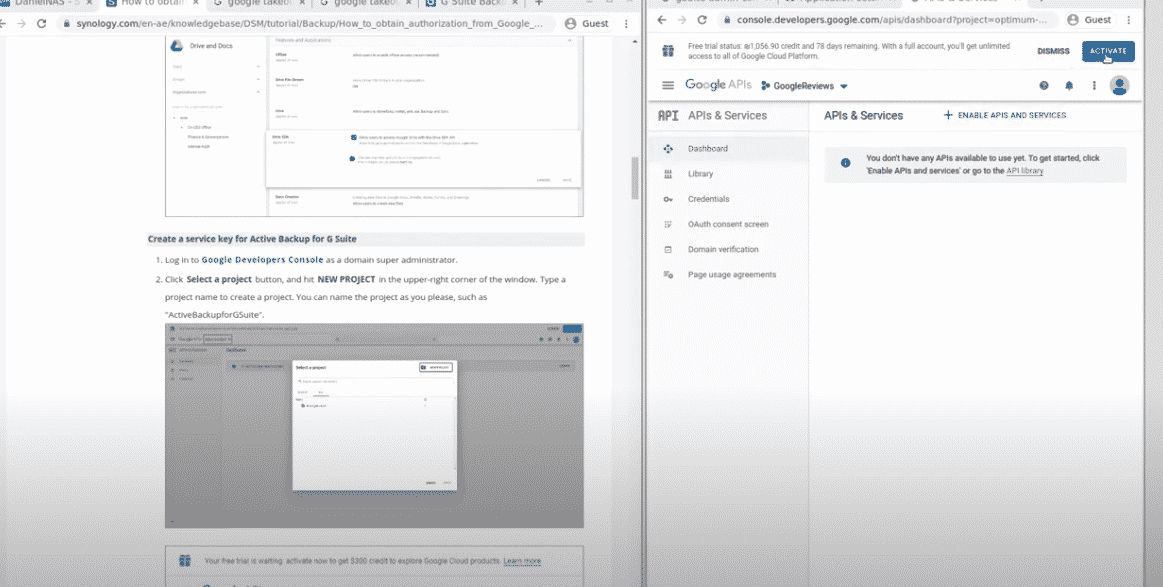Image resolution: width=1163 pixels, height=587 pixels.
Task: Click Enable APIs and Services
Action: 1004,115
